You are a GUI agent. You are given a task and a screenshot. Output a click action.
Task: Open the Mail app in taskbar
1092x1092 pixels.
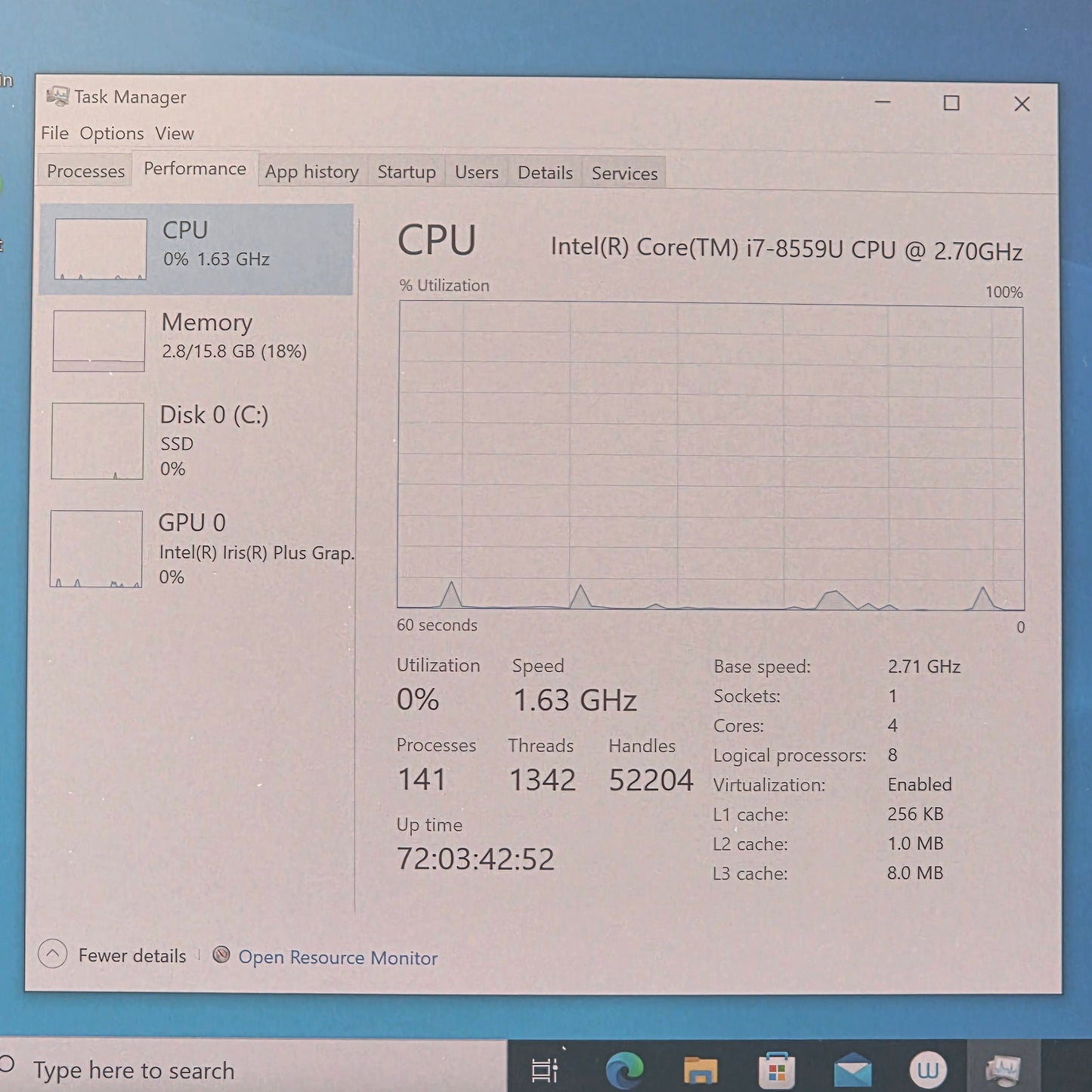click(x=852, y=1071)
